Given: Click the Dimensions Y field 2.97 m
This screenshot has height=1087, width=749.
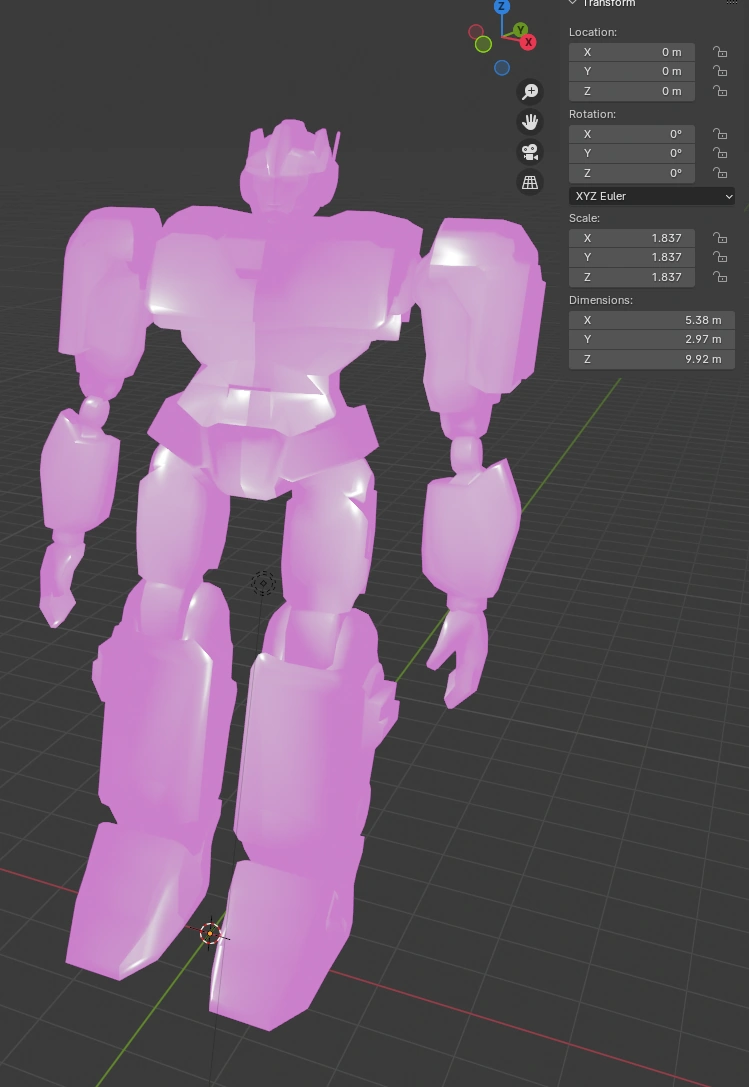Looking at the screenshot, I should (652, 339).
